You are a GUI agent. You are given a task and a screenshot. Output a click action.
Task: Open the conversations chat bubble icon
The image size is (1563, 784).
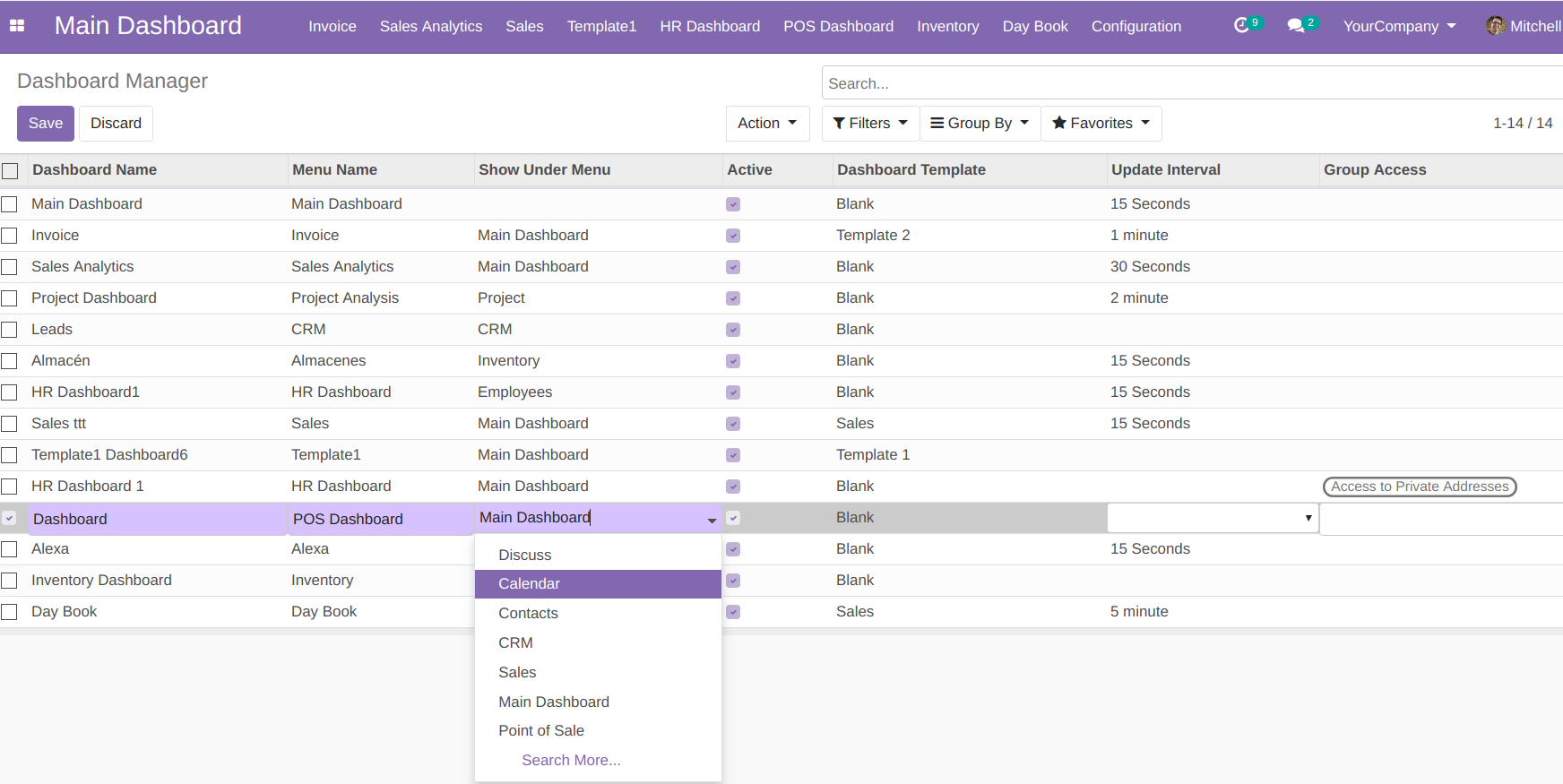pos(1295,26)
